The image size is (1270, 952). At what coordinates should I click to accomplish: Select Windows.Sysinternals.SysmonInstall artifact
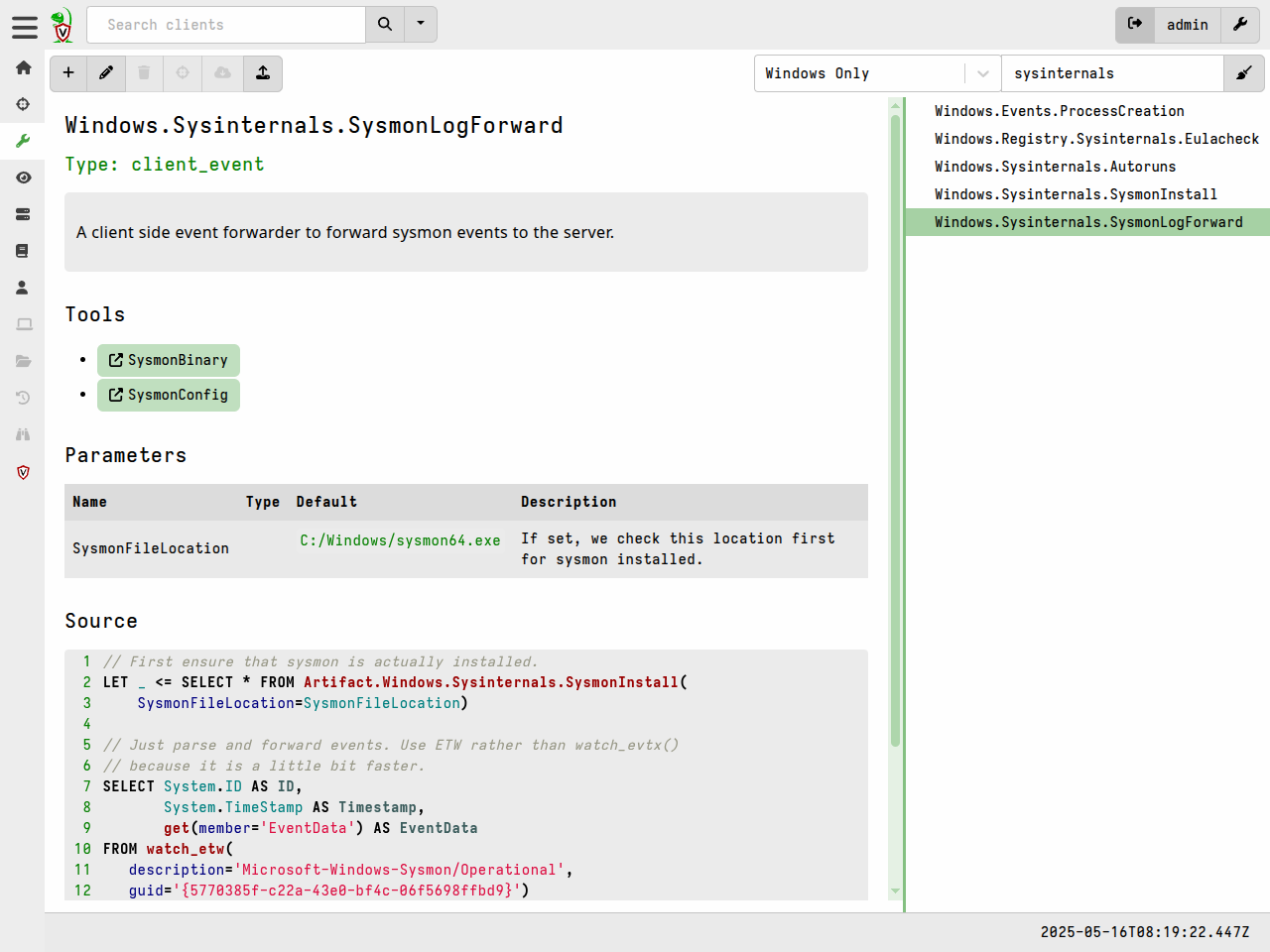(x=1087, y=194)
